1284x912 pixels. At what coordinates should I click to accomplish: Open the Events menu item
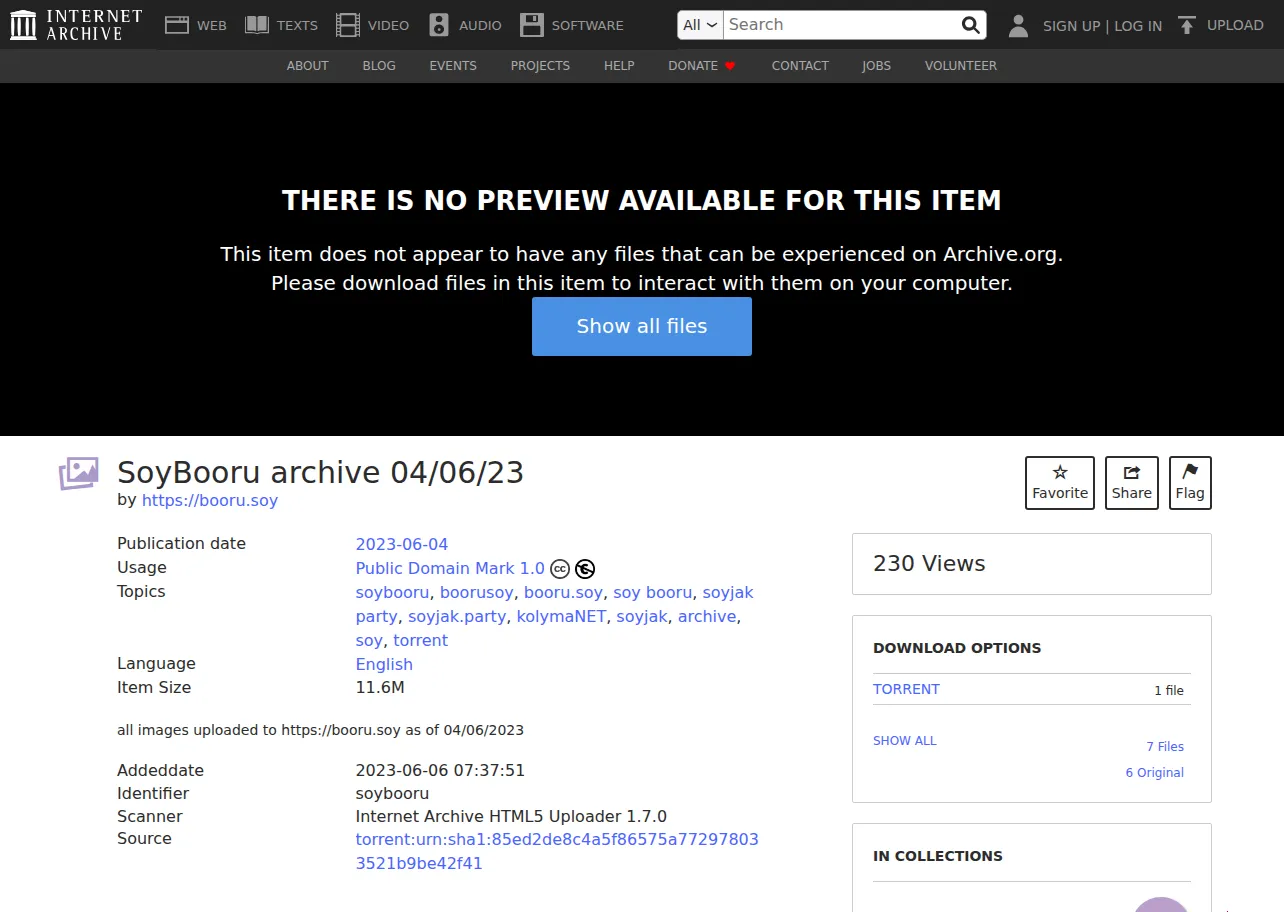pos(453,66)
